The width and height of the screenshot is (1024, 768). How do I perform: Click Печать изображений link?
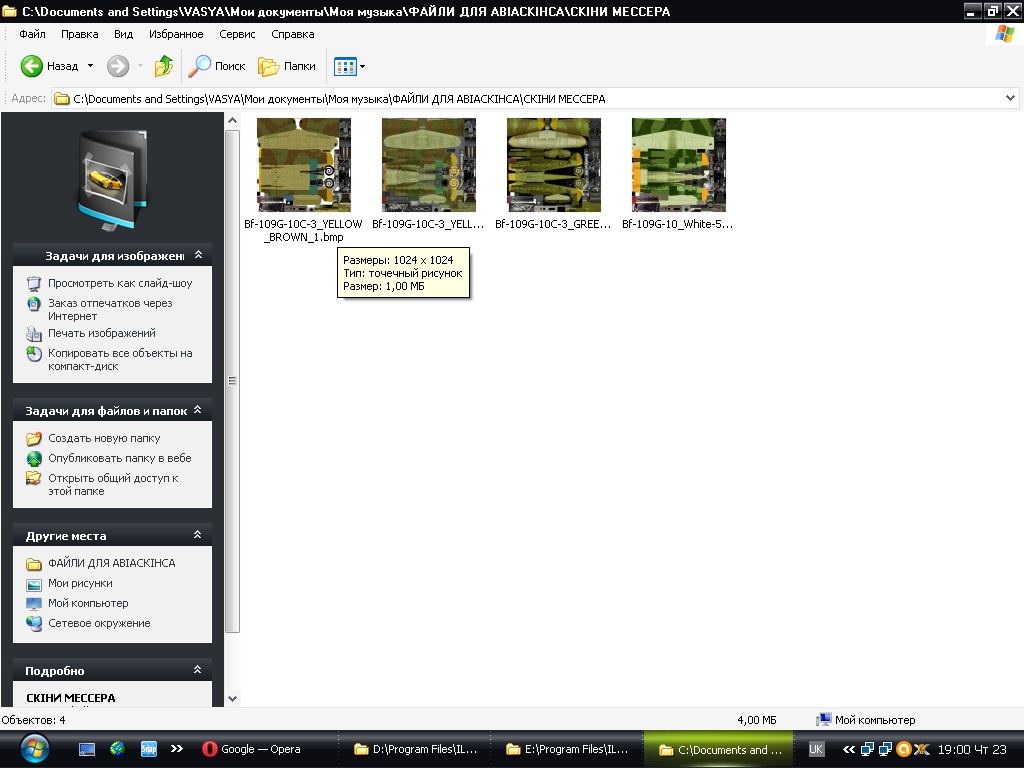102,333
